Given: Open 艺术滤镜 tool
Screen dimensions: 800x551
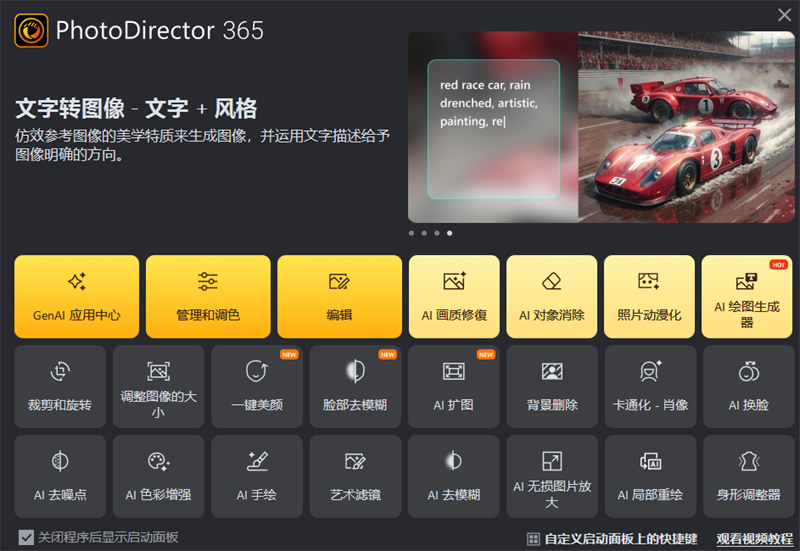Looking at the screenshot, I should tap(355, 477).
